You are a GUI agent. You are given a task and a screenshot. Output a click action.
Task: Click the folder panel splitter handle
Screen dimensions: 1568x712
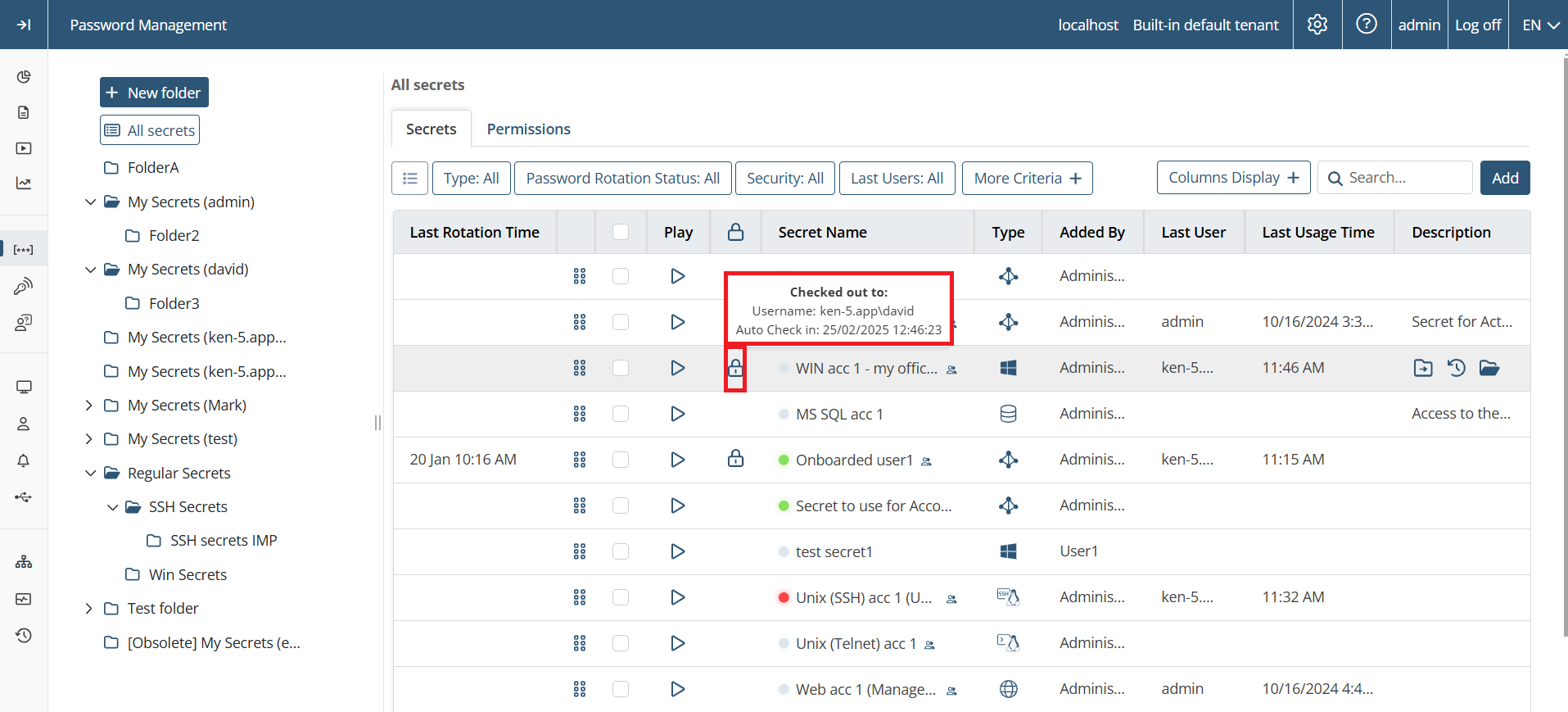pyautogui.click(x=377, y=423)
